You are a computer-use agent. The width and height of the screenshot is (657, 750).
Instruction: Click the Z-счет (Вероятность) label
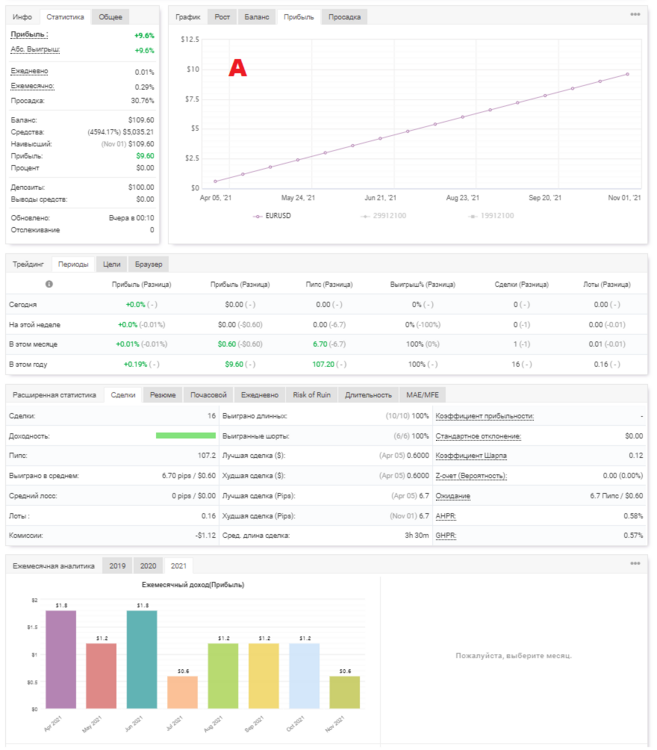[x=471, y=476]
